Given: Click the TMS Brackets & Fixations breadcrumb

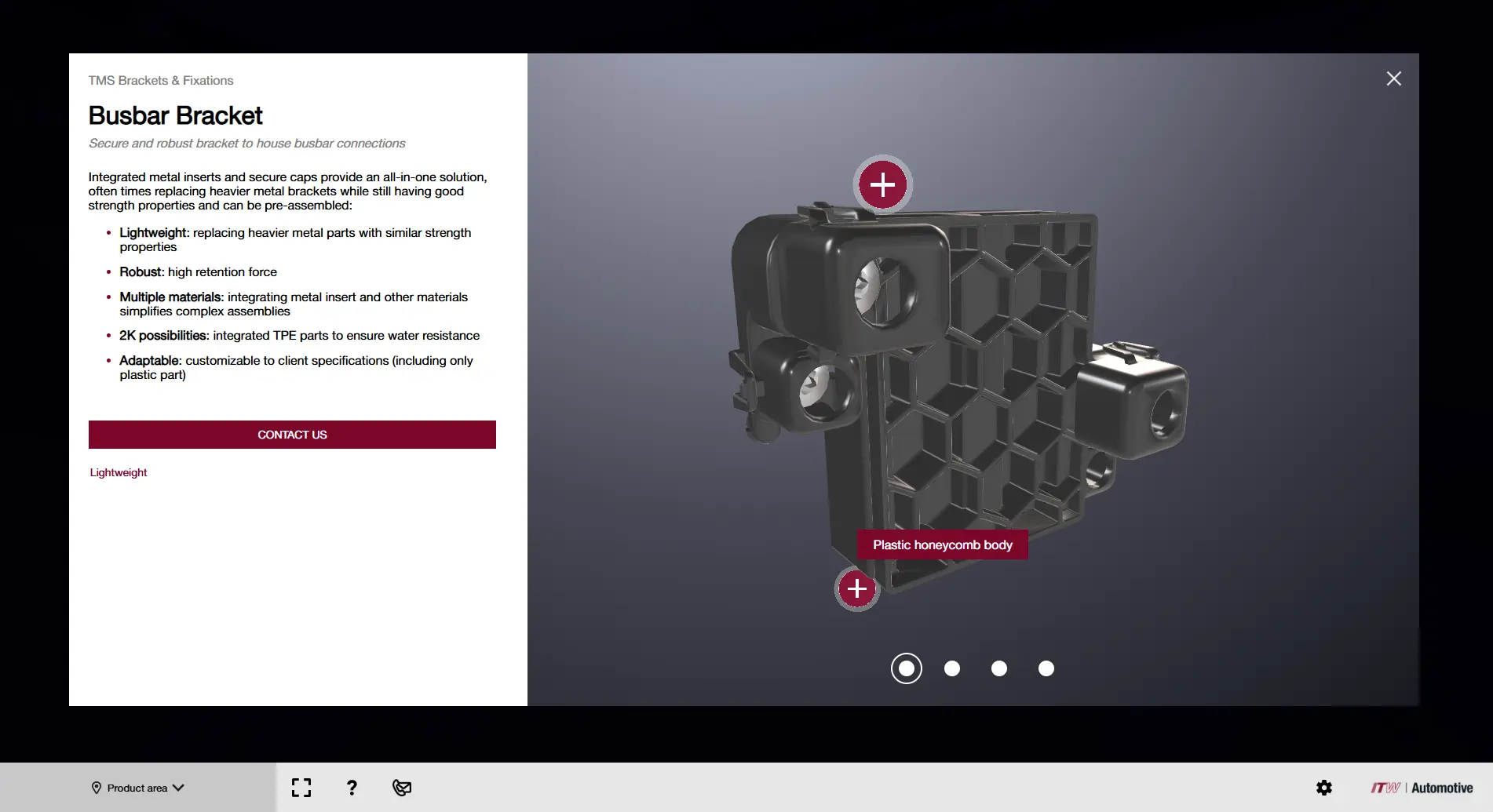Looking at the screenshot, I should 161,80.
